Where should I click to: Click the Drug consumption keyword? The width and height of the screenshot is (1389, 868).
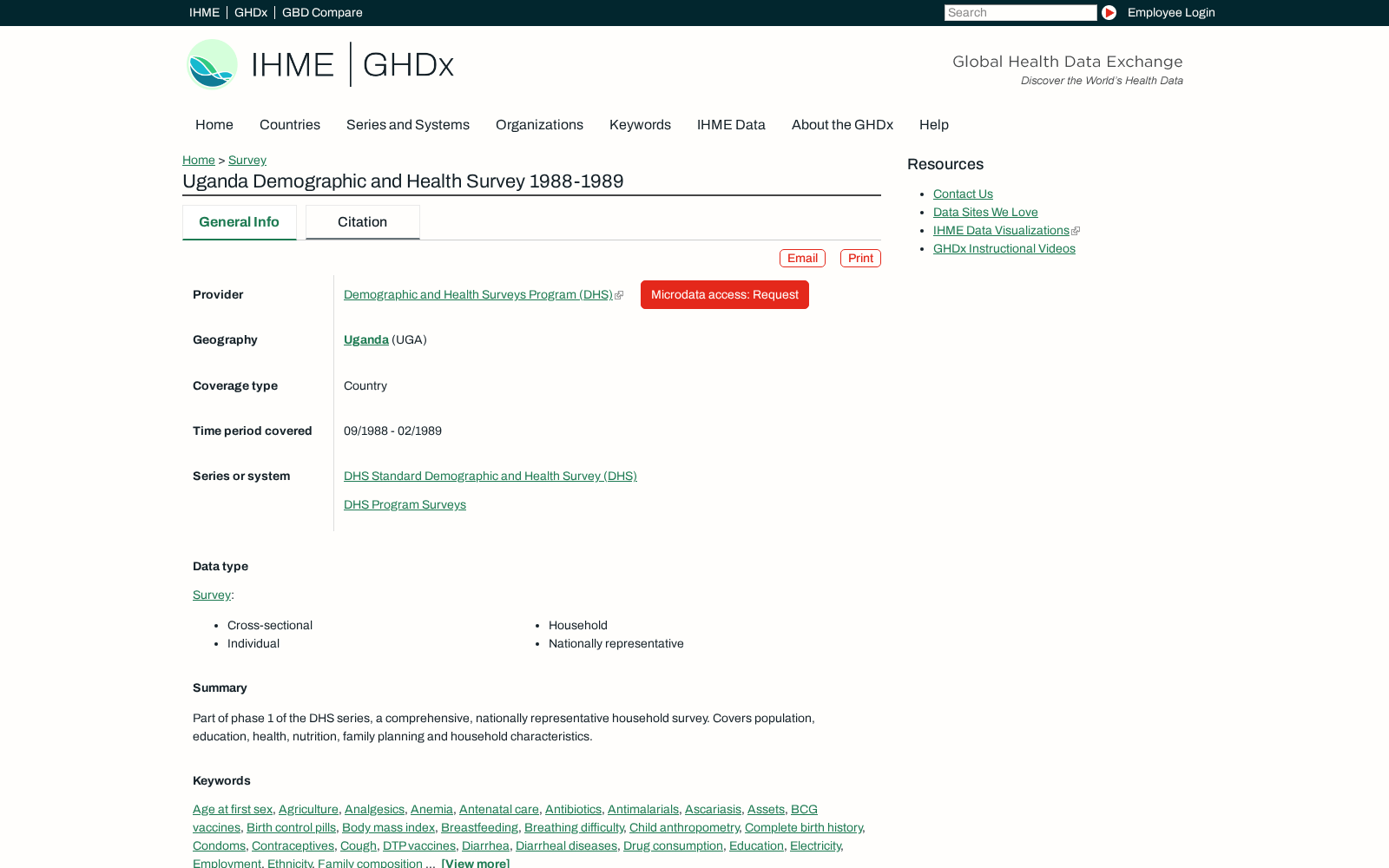673,845
